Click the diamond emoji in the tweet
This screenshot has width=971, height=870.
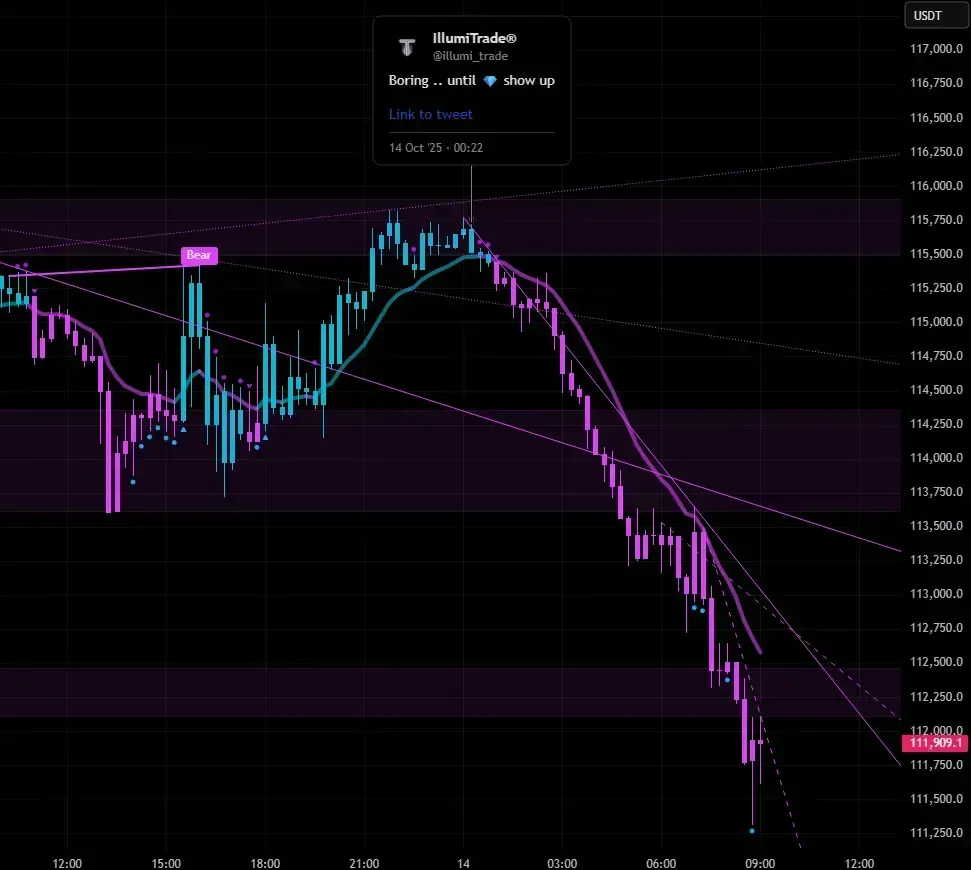pos(490,81)
